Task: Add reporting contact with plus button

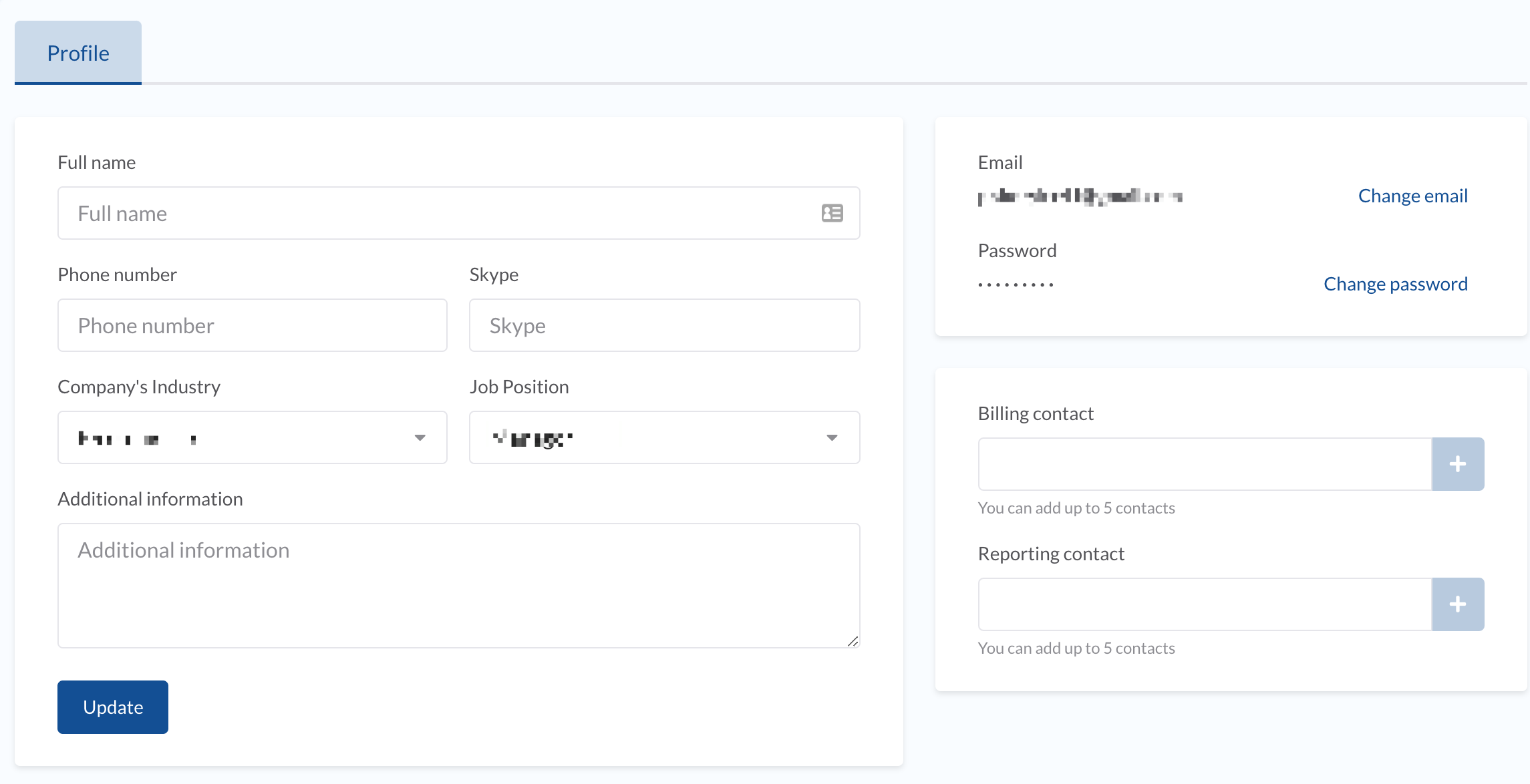Action: [1458, 604]
